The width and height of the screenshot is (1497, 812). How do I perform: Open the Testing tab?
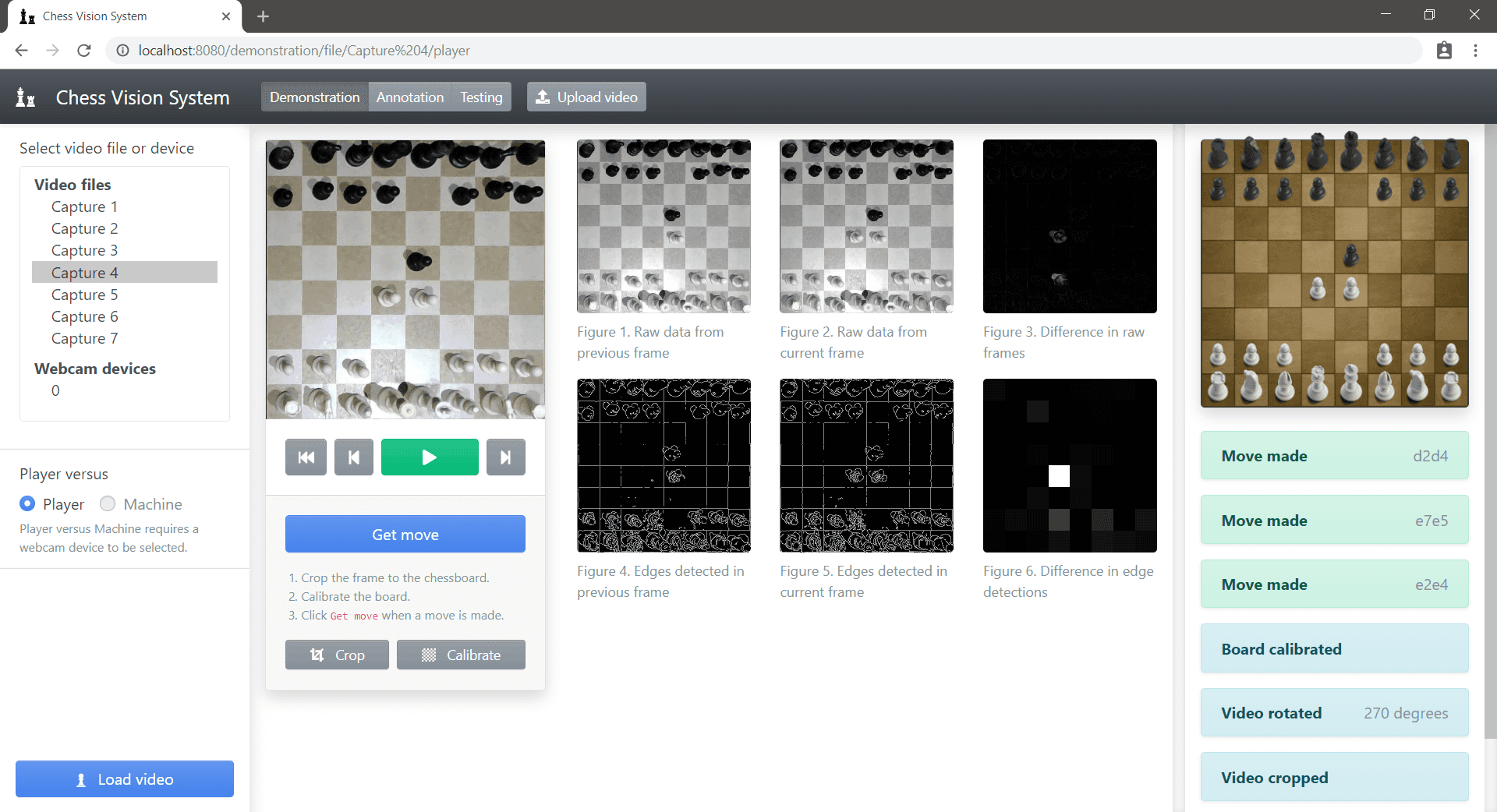click(x=481, y=97)
